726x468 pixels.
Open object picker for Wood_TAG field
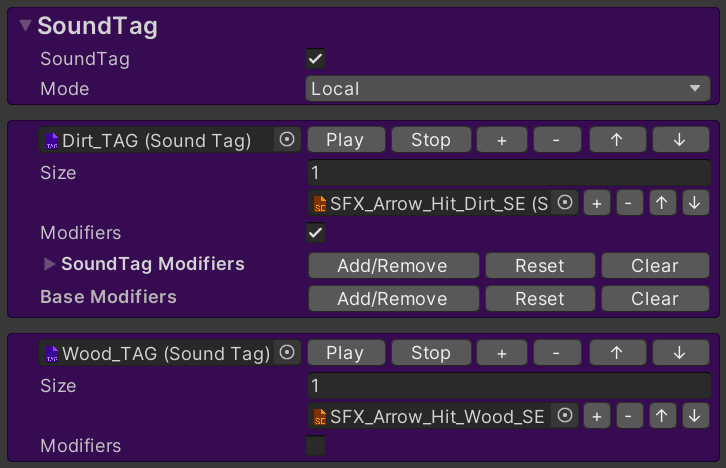pos(287,353)
